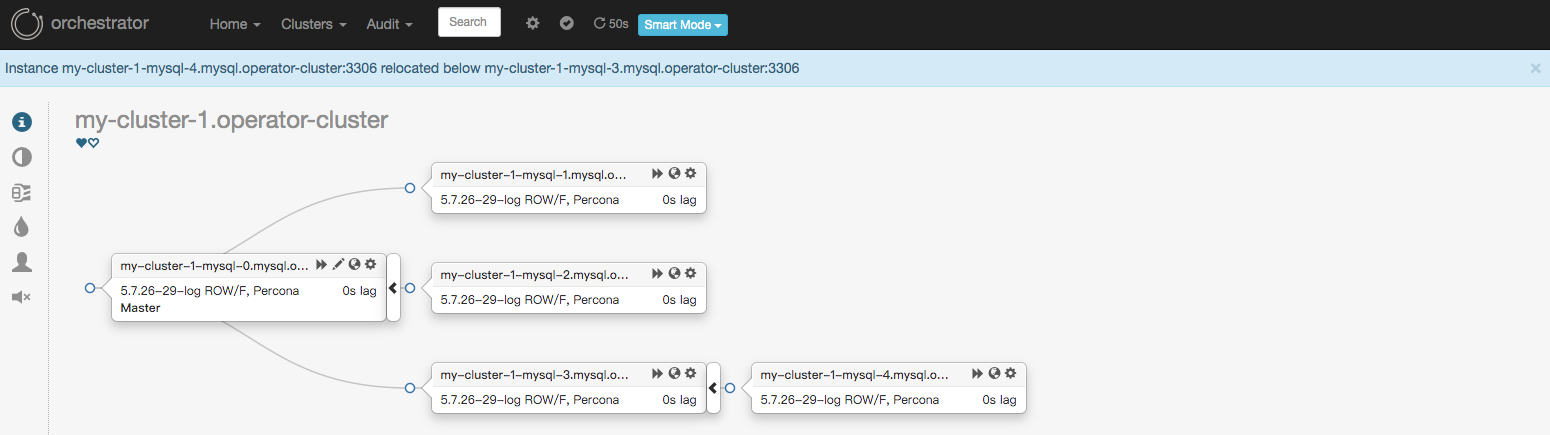Image resolution: width=1550 pixels, height=435 pixels.
Task: Click the water drop icon in sidebar
Action: point(22,227)
